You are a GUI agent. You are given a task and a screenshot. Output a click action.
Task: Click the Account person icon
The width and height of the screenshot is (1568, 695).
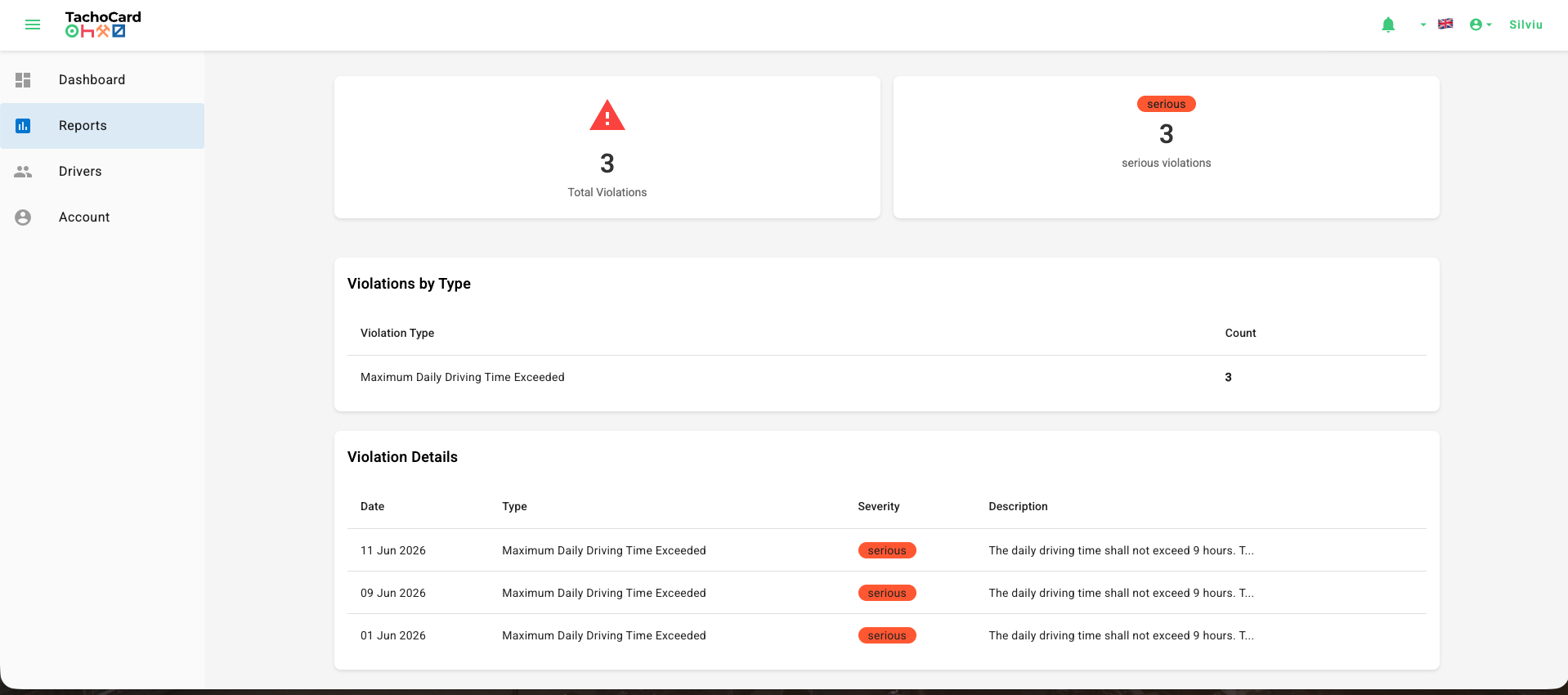click(x=23, y=217)
